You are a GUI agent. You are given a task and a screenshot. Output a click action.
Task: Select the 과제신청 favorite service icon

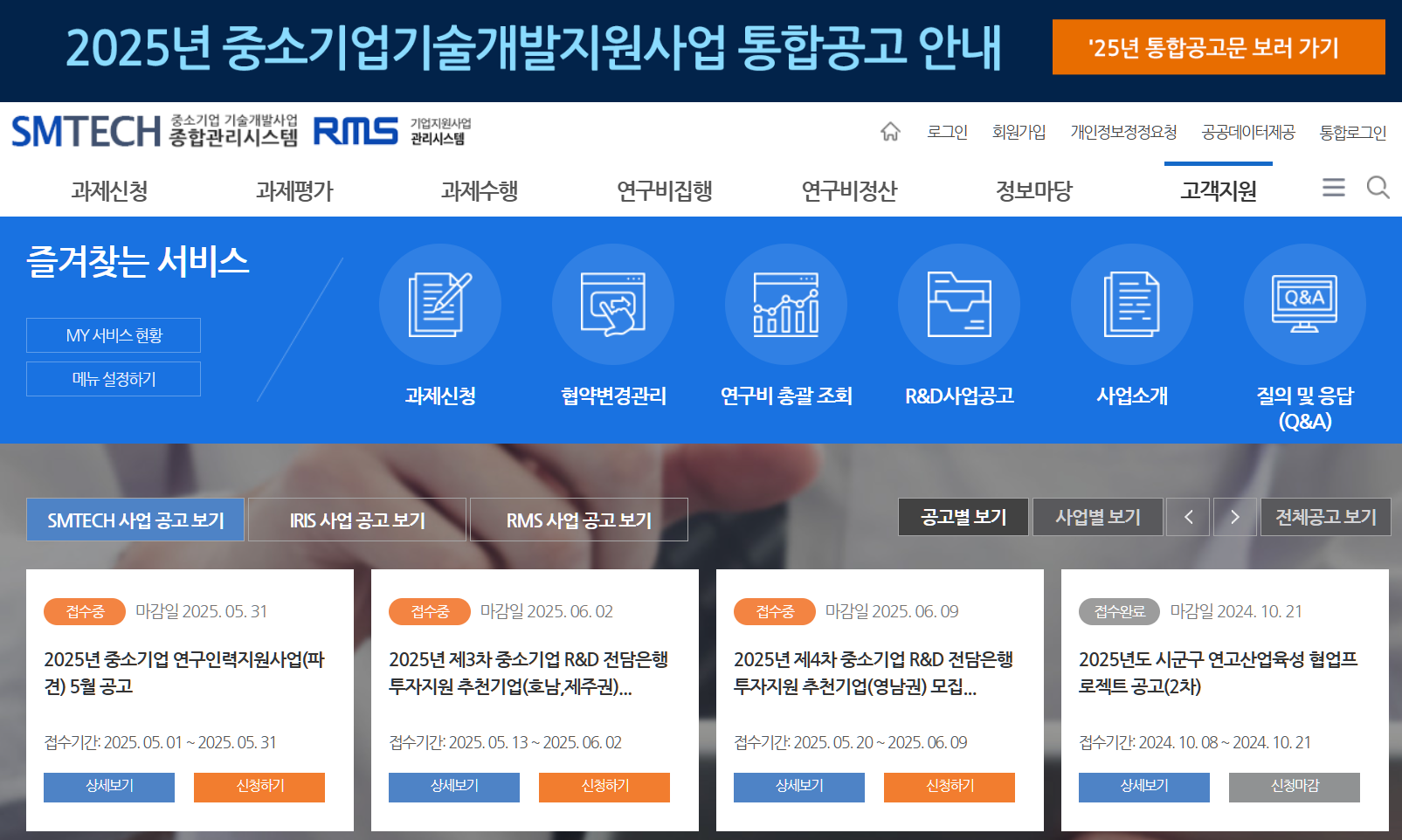(440, 304)
